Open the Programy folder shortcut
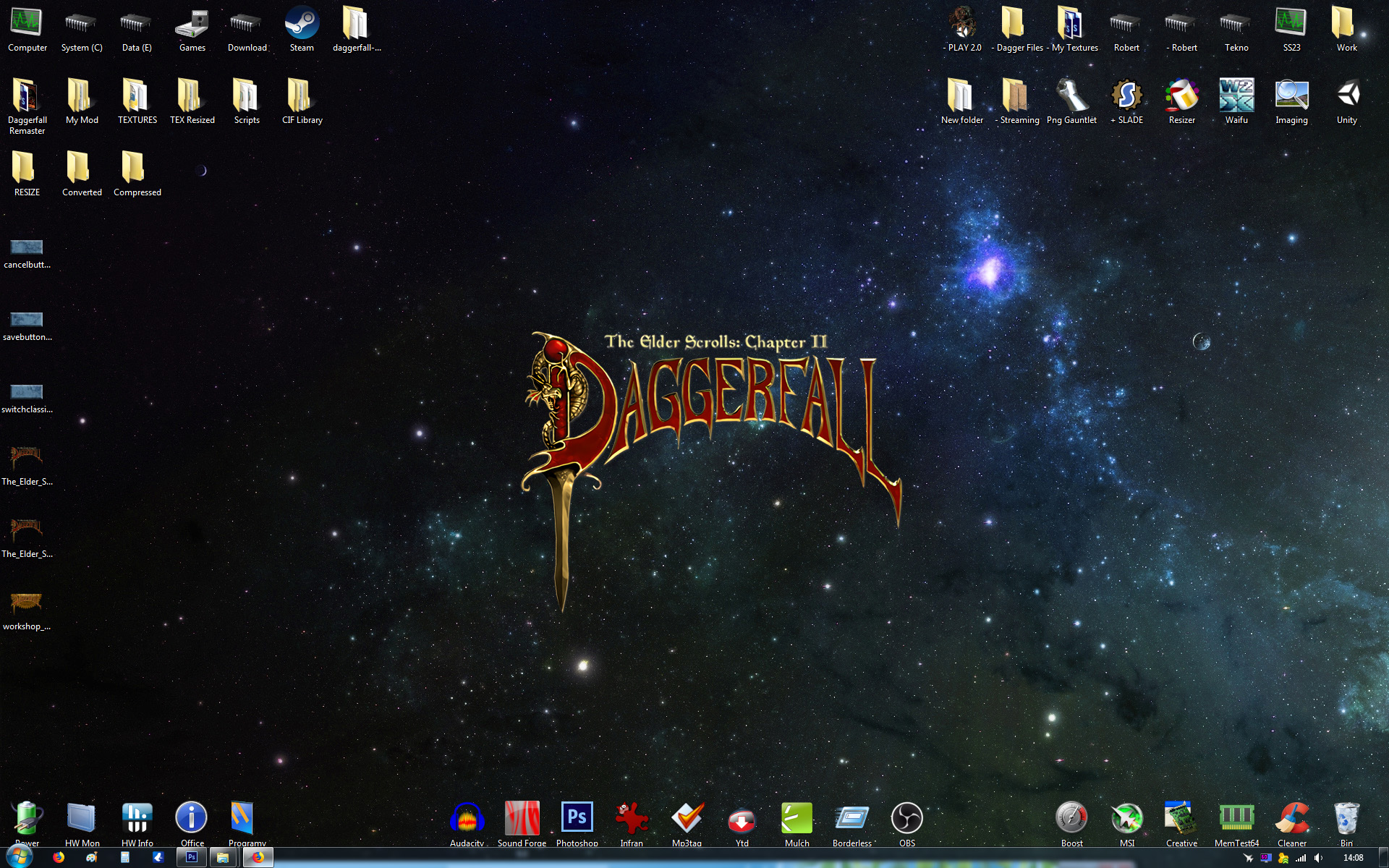This screenshot has width=1389, height=868. tap(247, 823)
